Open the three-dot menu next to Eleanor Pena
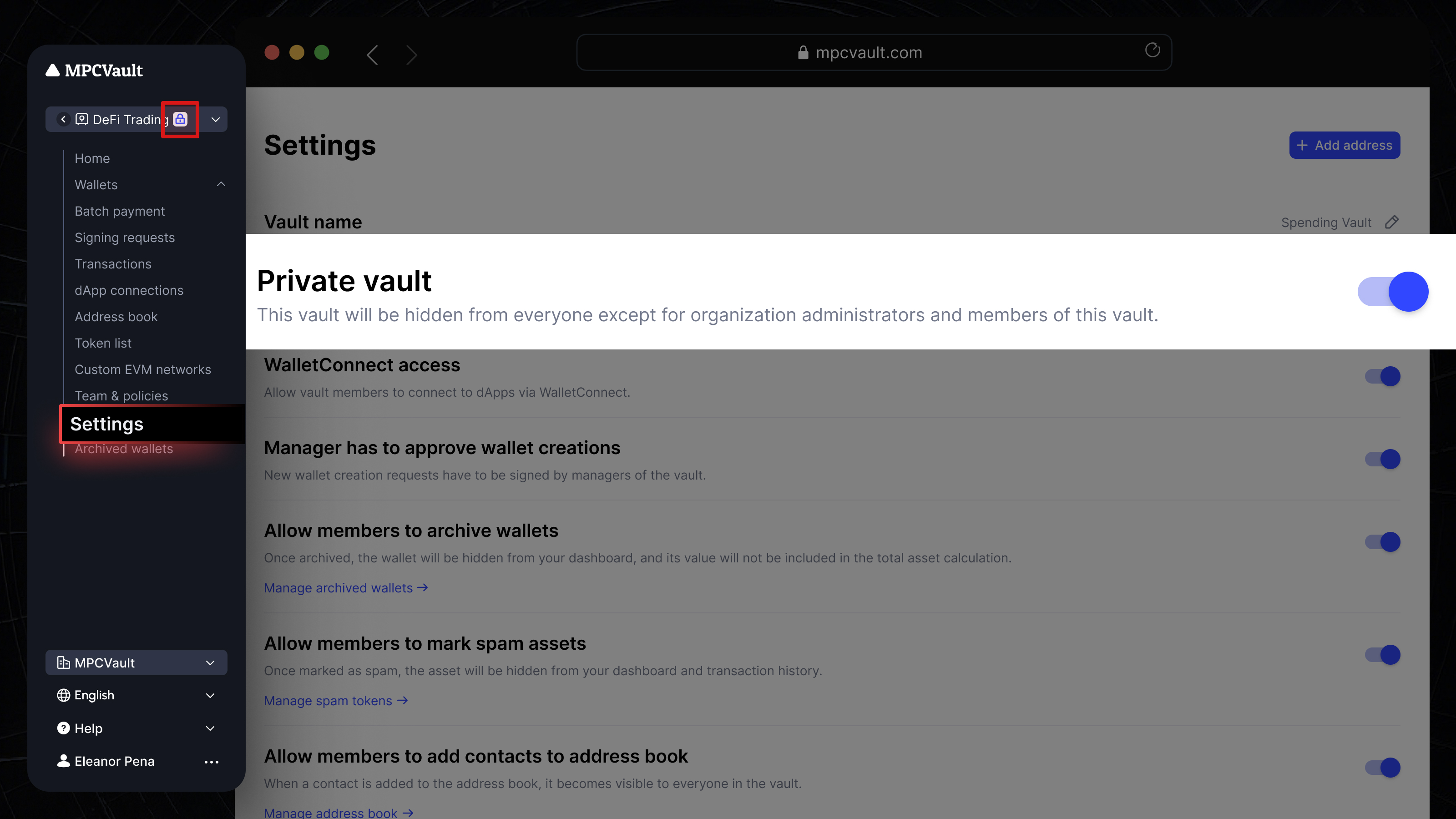Viewport: 1456px width, 819px height. click(x=212, y=762)
